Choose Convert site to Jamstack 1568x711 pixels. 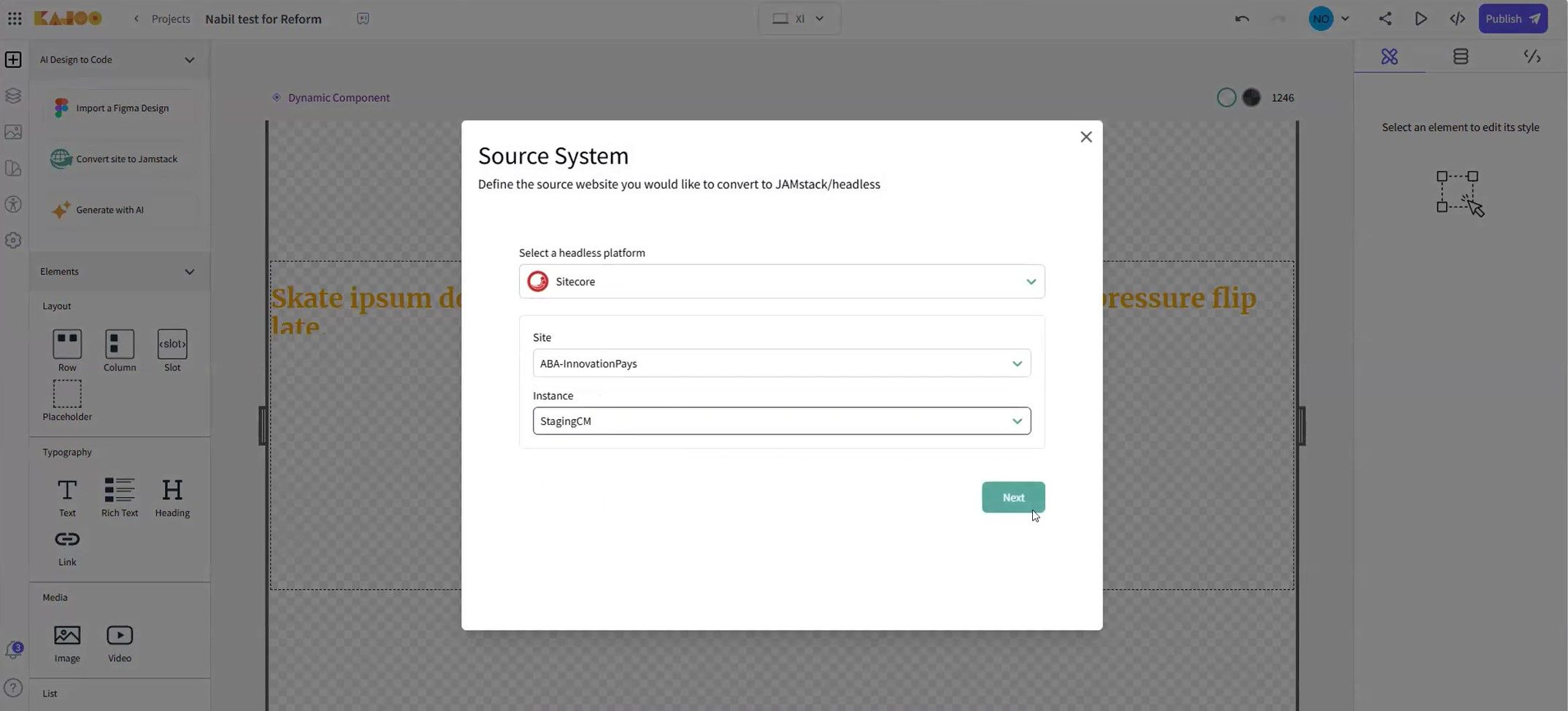pos(120,158)
